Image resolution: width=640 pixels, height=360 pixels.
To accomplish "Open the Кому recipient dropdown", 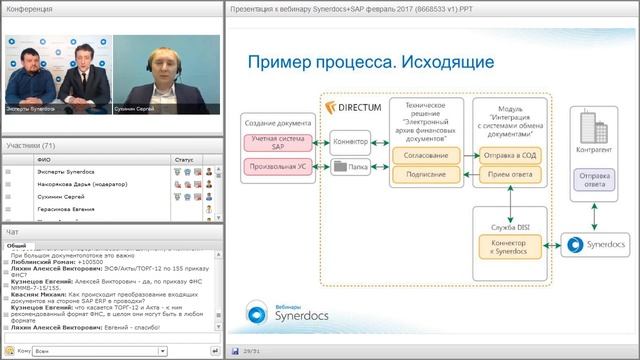I will point(100,351).
